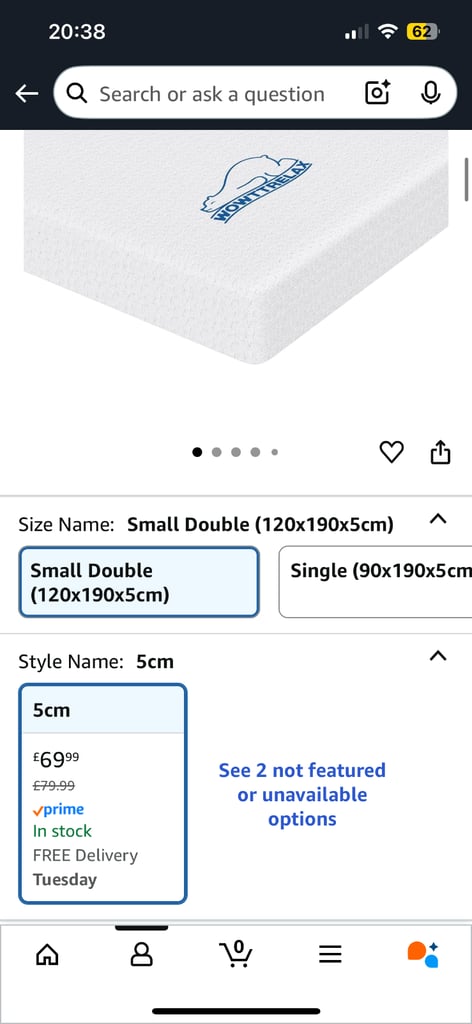472x1024 pixels.
Task: Tap the back arrow icon
Action: pyautogui.click(x=27, y=94)
